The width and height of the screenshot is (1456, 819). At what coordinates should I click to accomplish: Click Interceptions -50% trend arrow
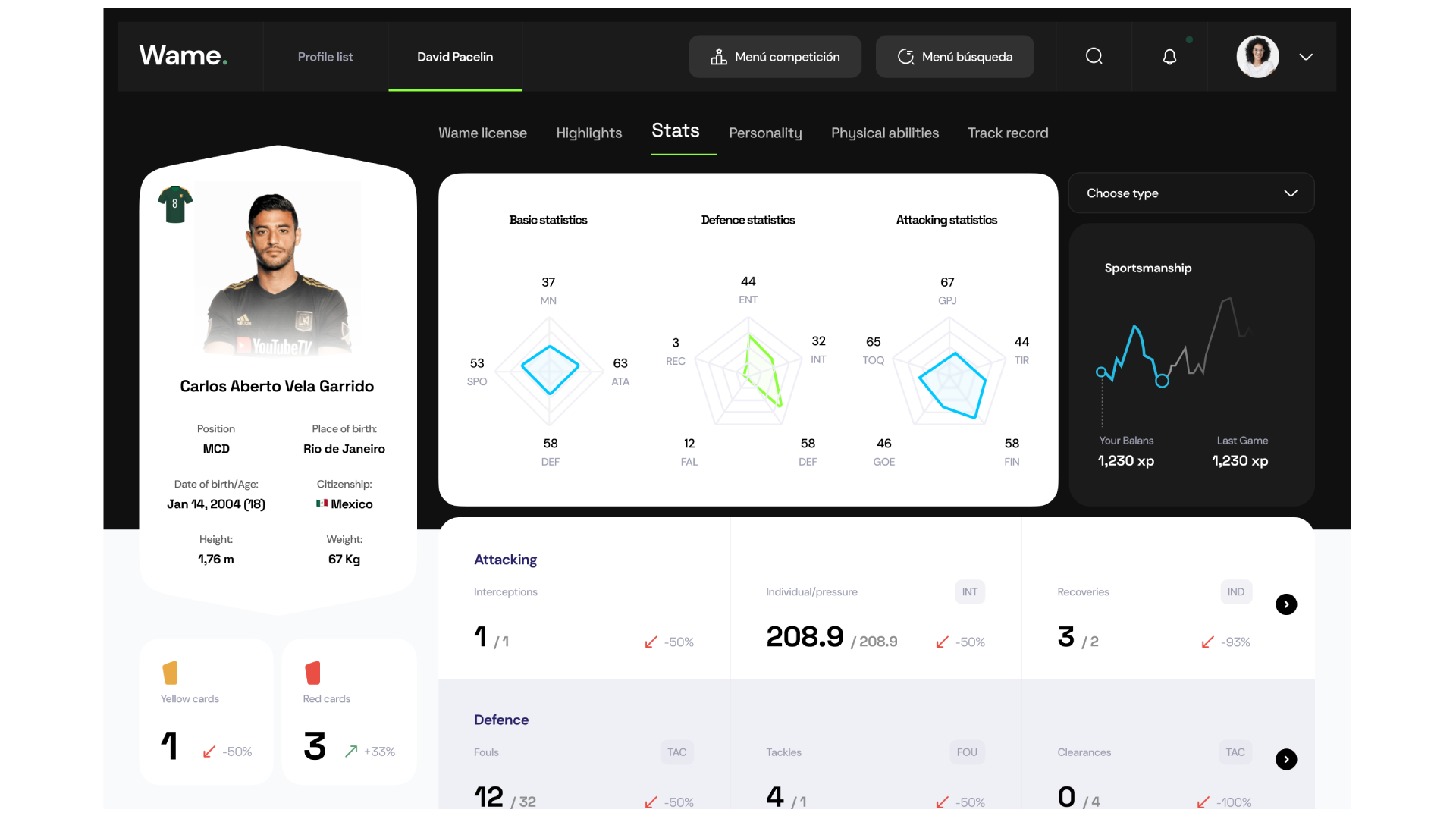point(651,642)
